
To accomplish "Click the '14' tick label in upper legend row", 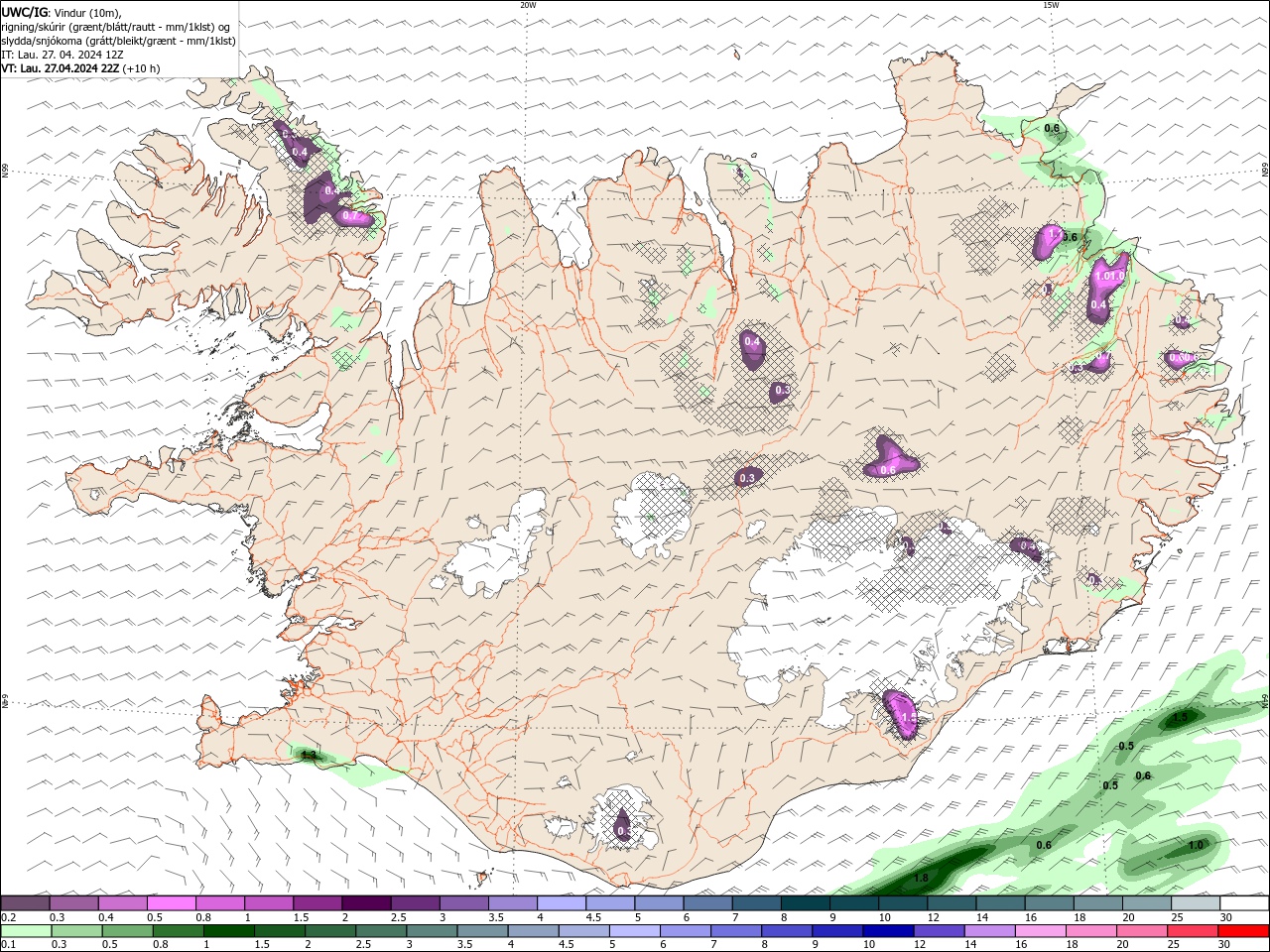I will tap(982, 917).
